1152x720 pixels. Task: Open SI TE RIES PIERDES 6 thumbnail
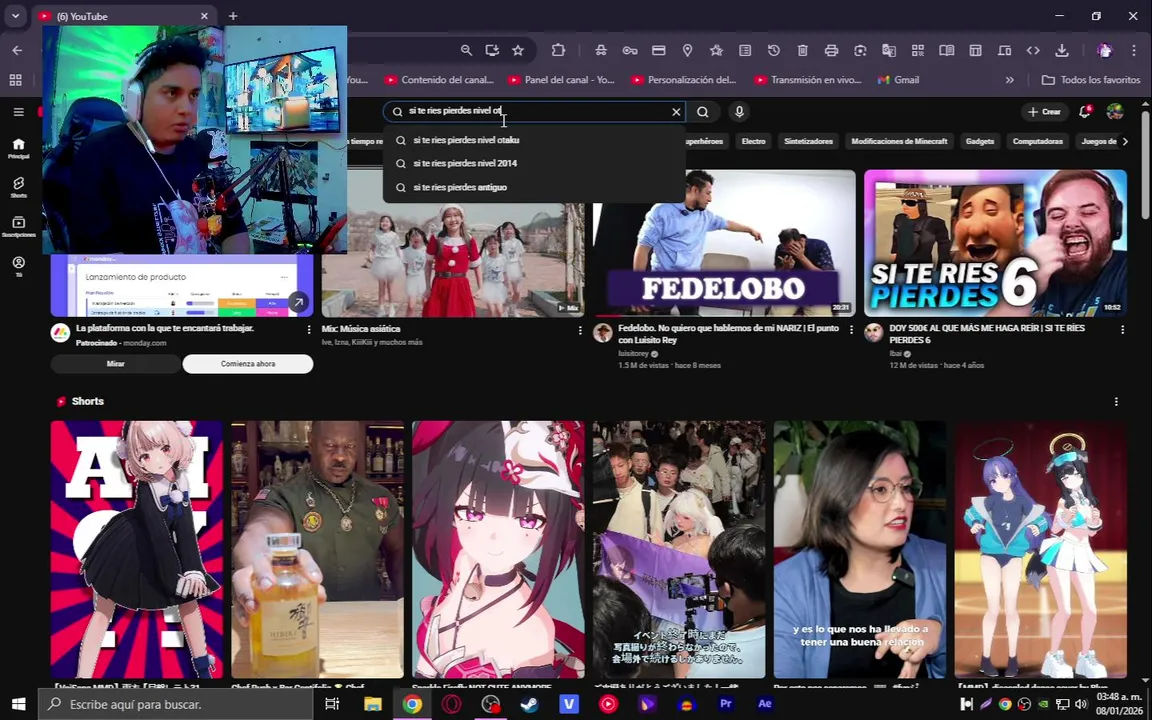point(995,243)
